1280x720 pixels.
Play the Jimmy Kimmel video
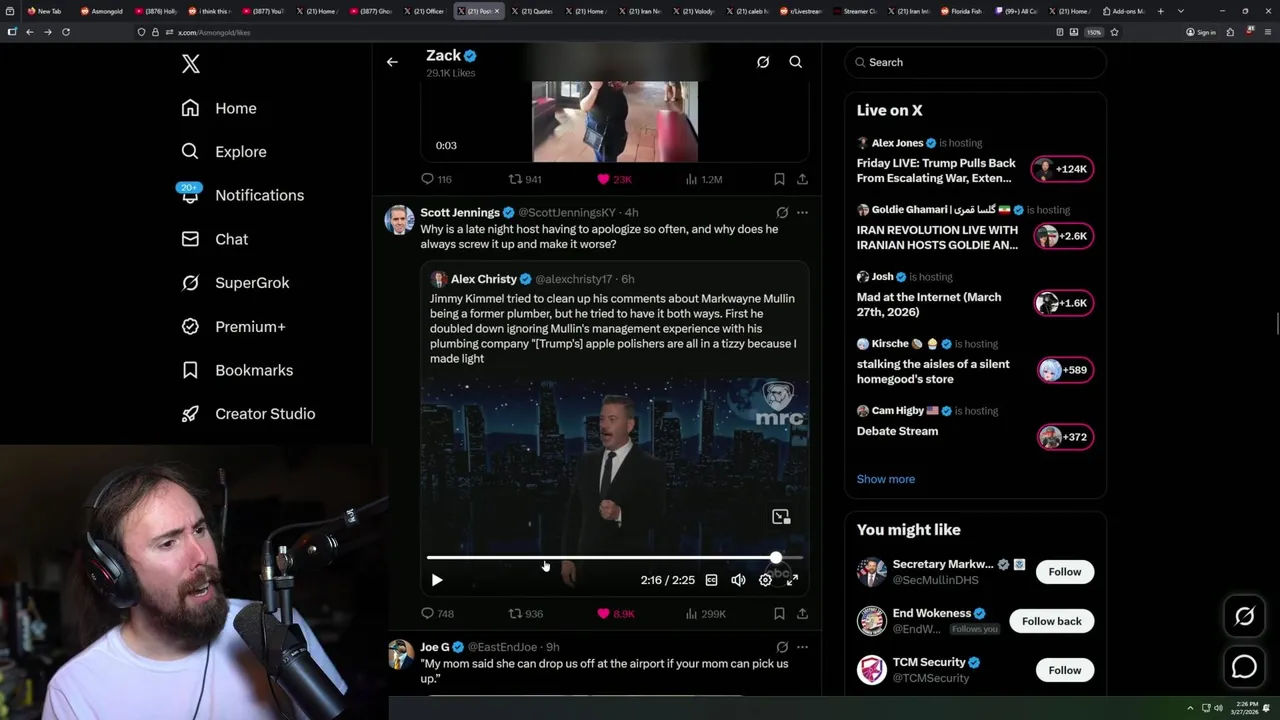(437, 580)
